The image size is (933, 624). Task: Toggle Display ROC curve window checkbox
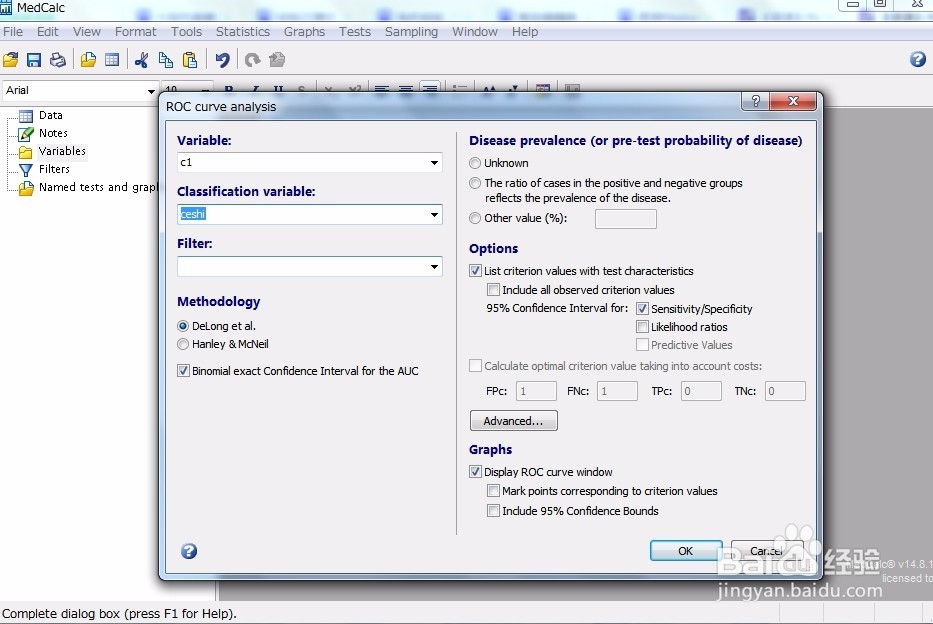coord(475,472)
